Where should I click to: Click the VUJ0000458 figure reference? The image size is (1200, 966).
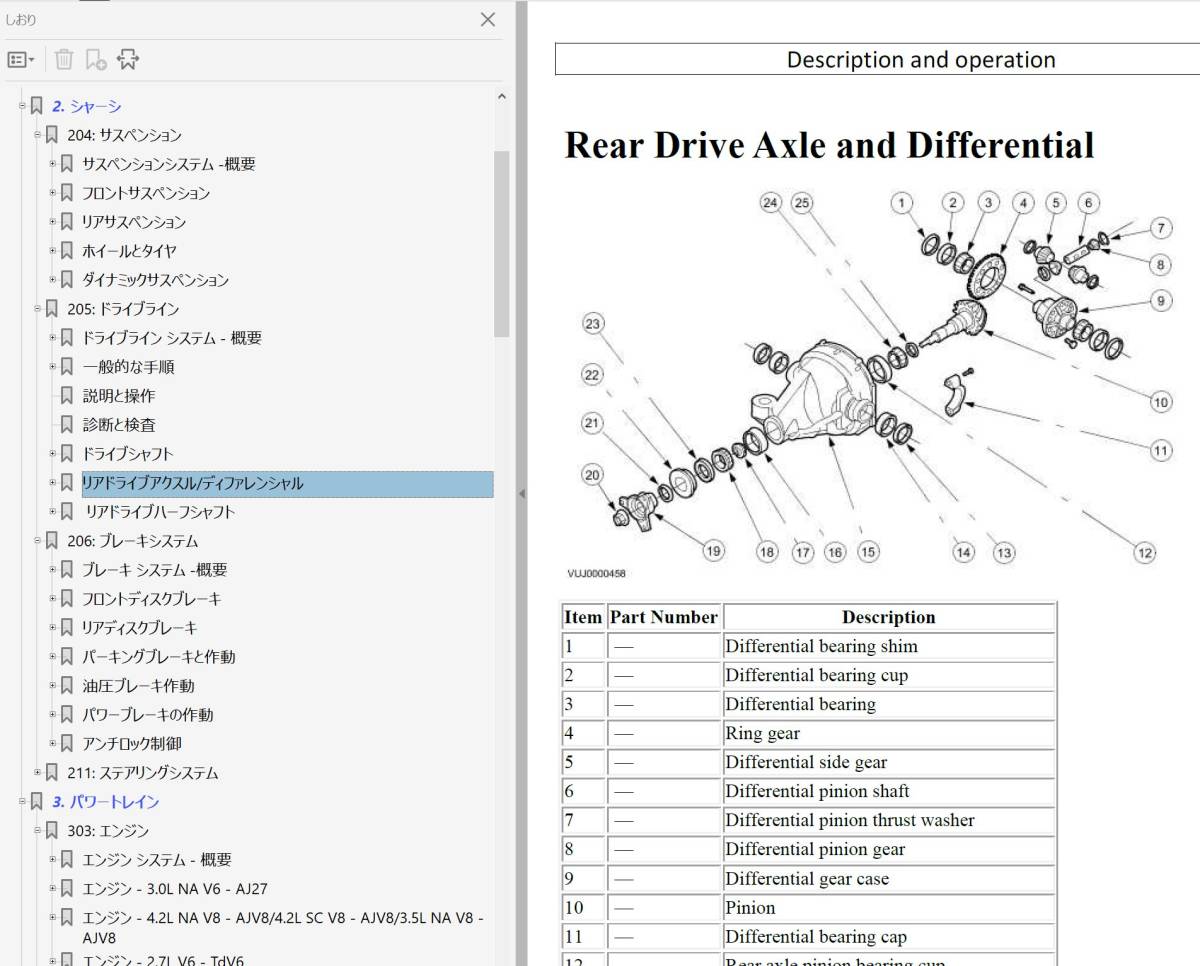pyautogui.click(x=598, y=574)
